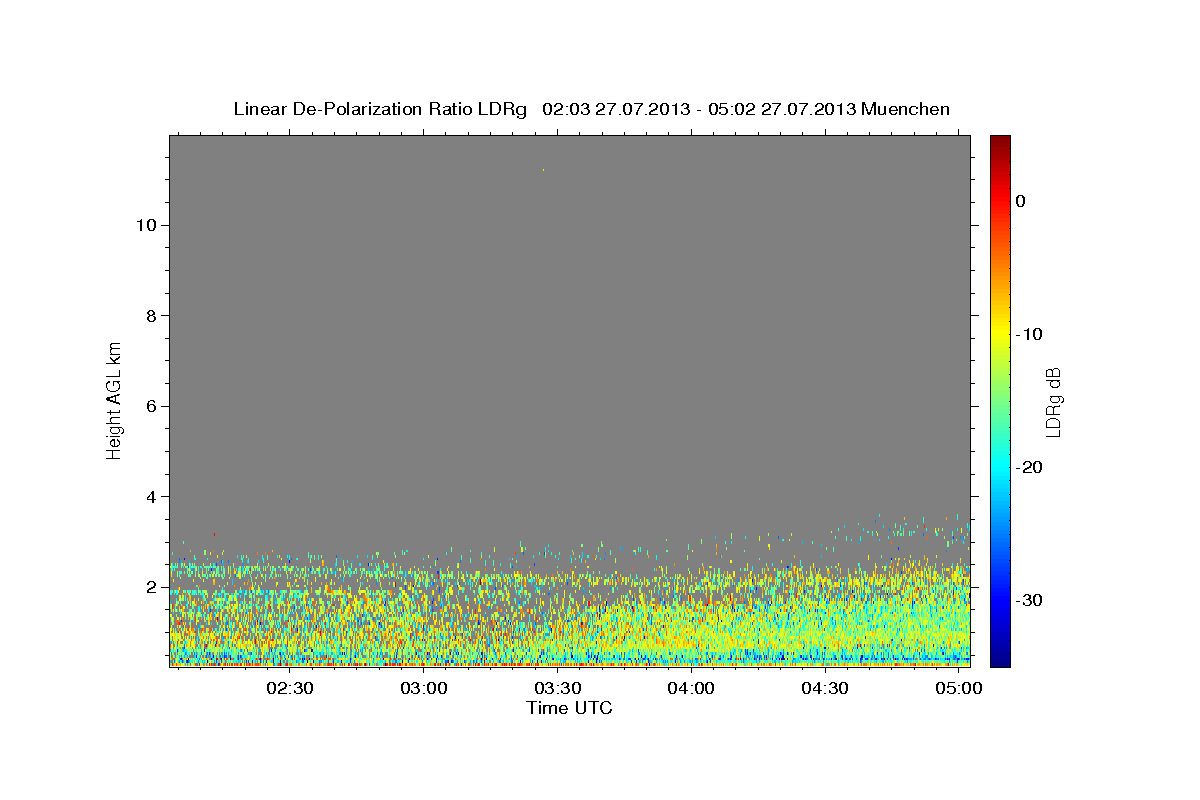Click the colorbar value '-10'
The width and height of the screenshot is (1200, 800).
pyautogui.click(x=1030, y=334)
